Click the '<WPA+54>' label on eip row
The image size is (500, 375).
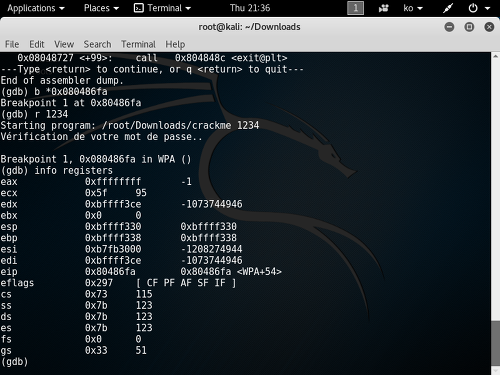pyautogui.click(x=259, y=272)
